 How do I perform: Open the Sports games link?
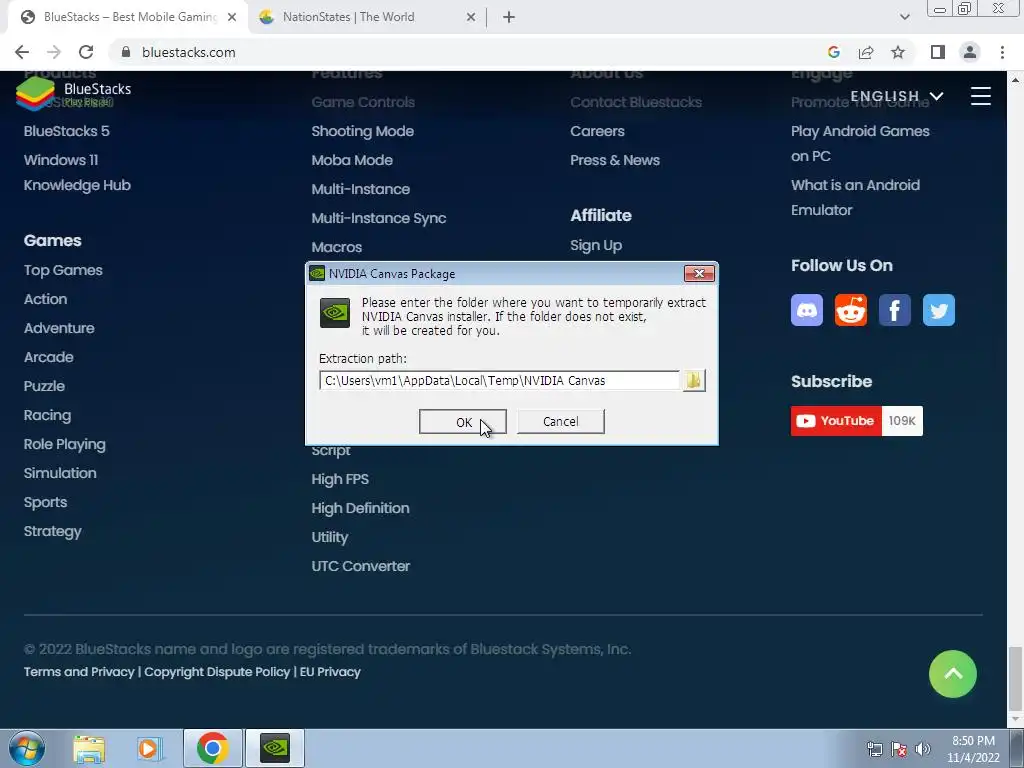point(45,502)
